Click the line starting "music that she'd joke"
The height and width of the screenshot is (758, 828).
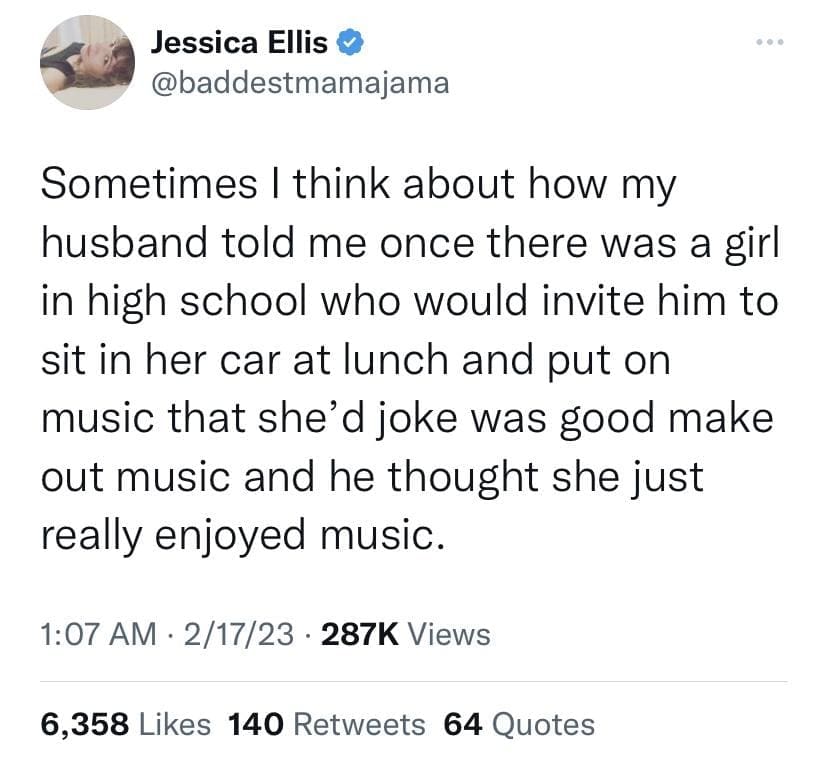click(x=407, y=418)
